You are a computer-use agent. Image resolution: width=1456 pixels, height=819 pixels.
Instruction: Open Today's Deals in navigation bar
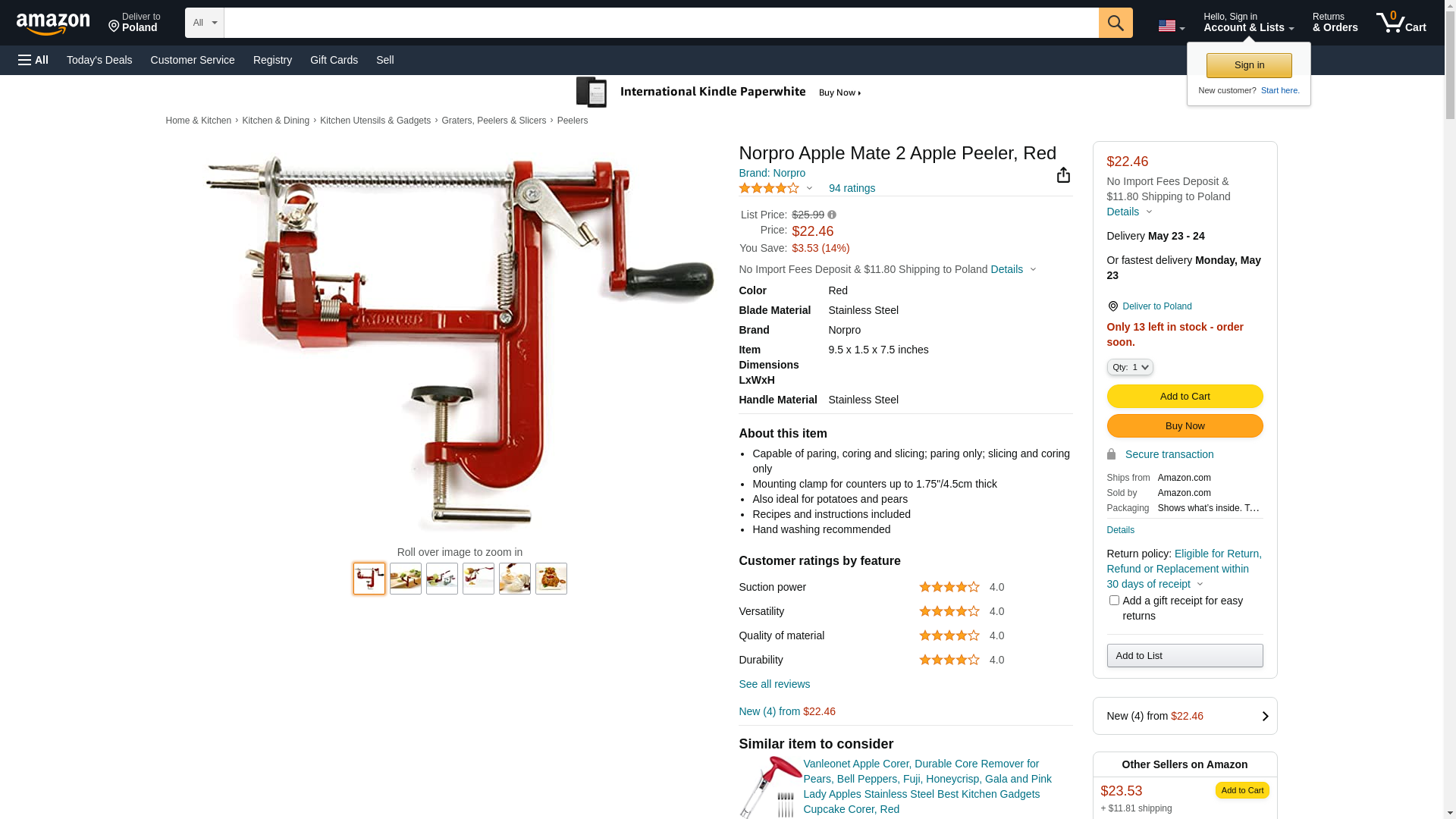tap(99, 60)
